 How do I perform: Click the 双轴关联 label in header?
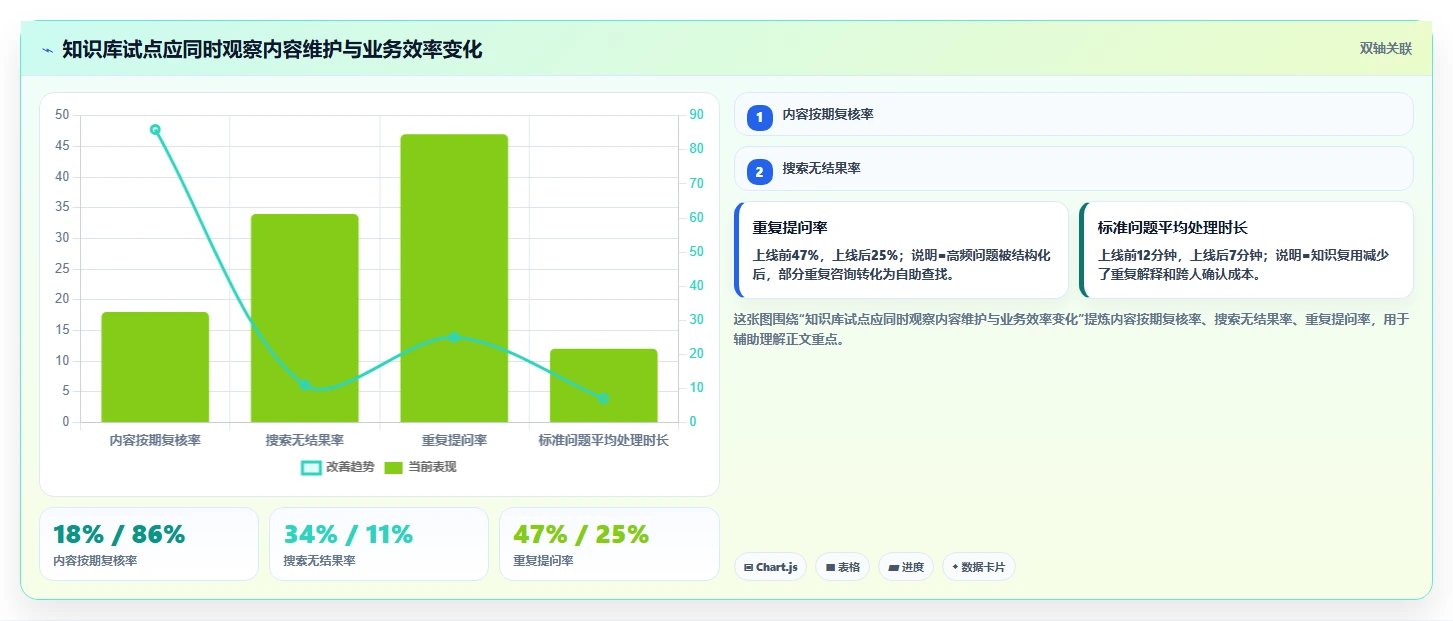1385,49
